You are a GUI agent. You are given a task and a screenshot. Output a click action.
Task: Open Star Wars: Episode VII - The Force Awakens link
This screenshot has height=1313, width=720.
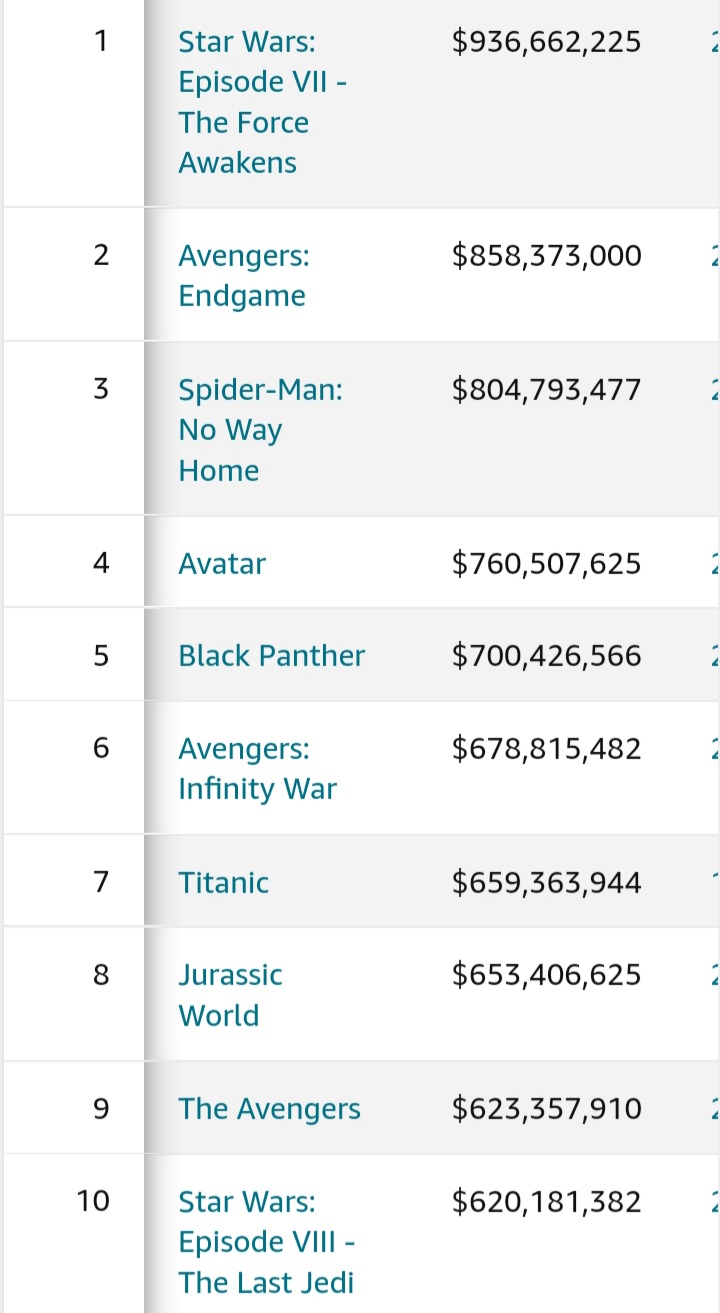(x=244, y=102)
